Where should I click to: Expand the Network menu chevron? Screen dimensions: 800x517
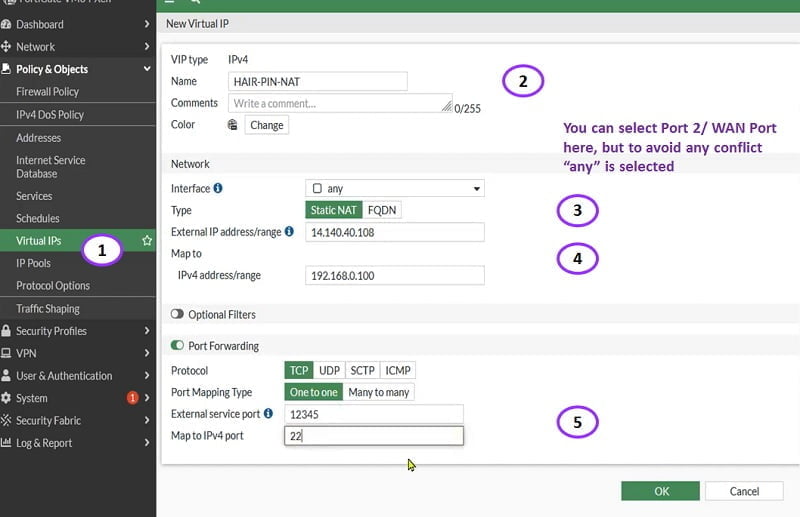(147, 46)
